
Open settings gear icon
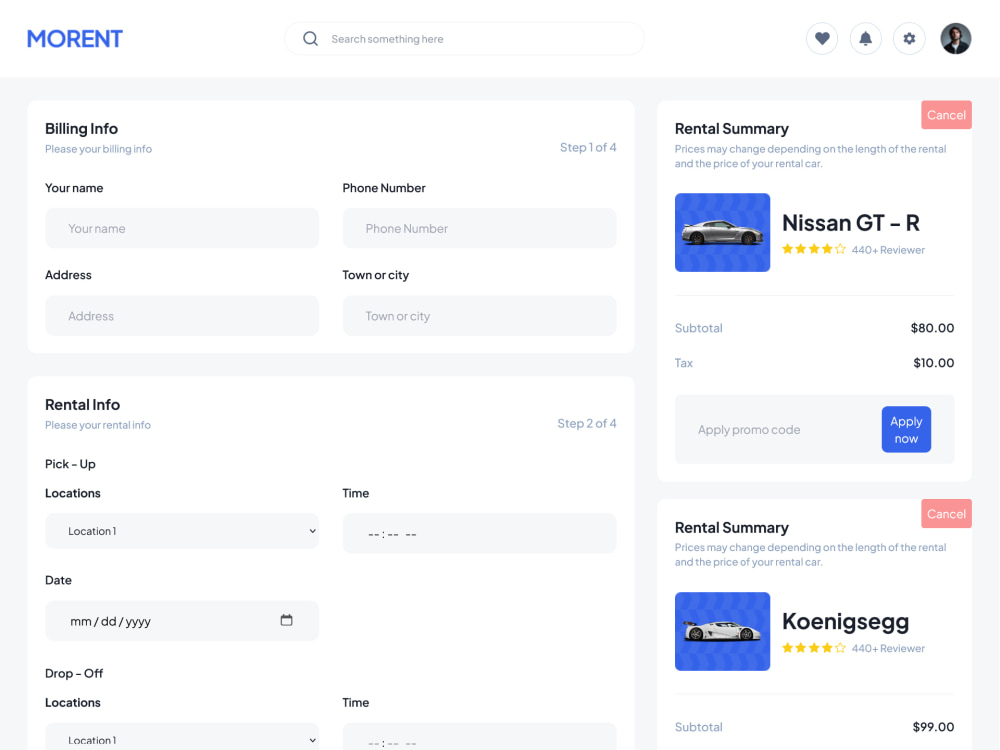coord(909,39)
